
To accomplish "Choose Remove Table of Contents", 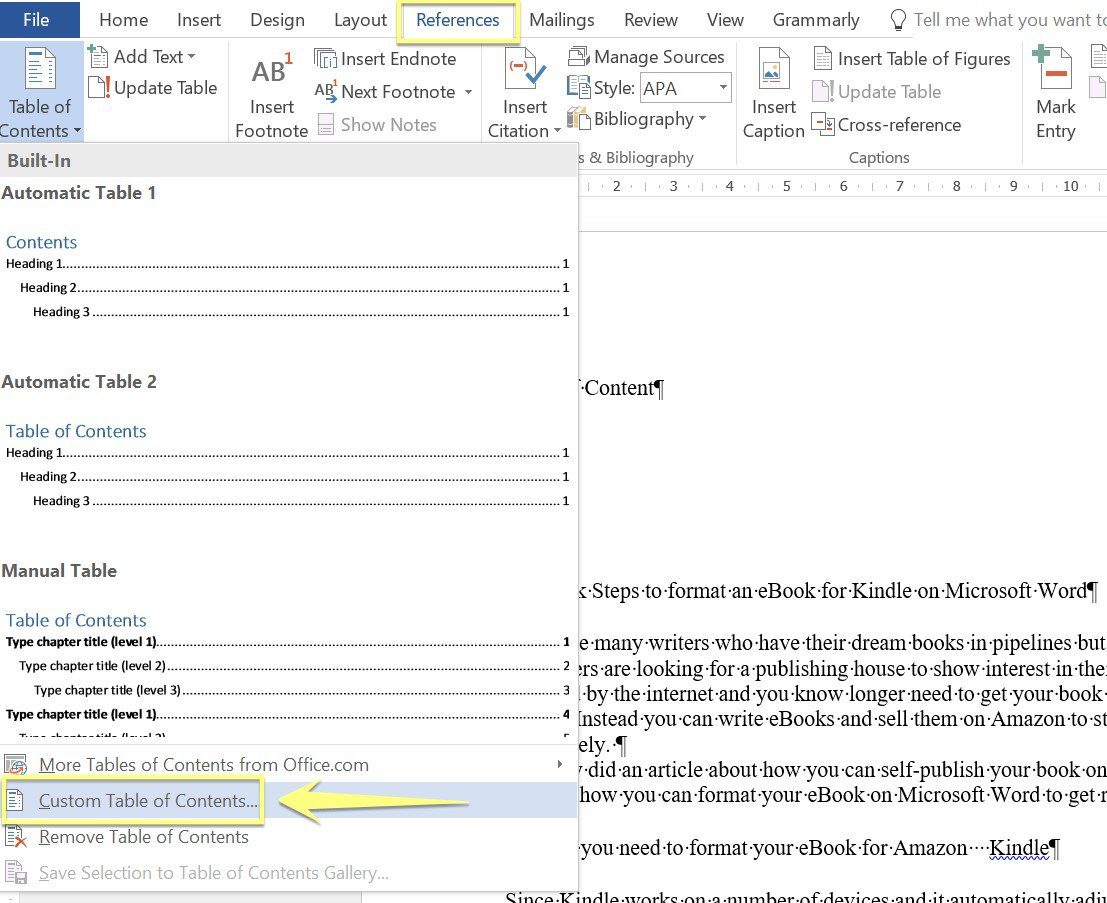I will pos(143,837).
